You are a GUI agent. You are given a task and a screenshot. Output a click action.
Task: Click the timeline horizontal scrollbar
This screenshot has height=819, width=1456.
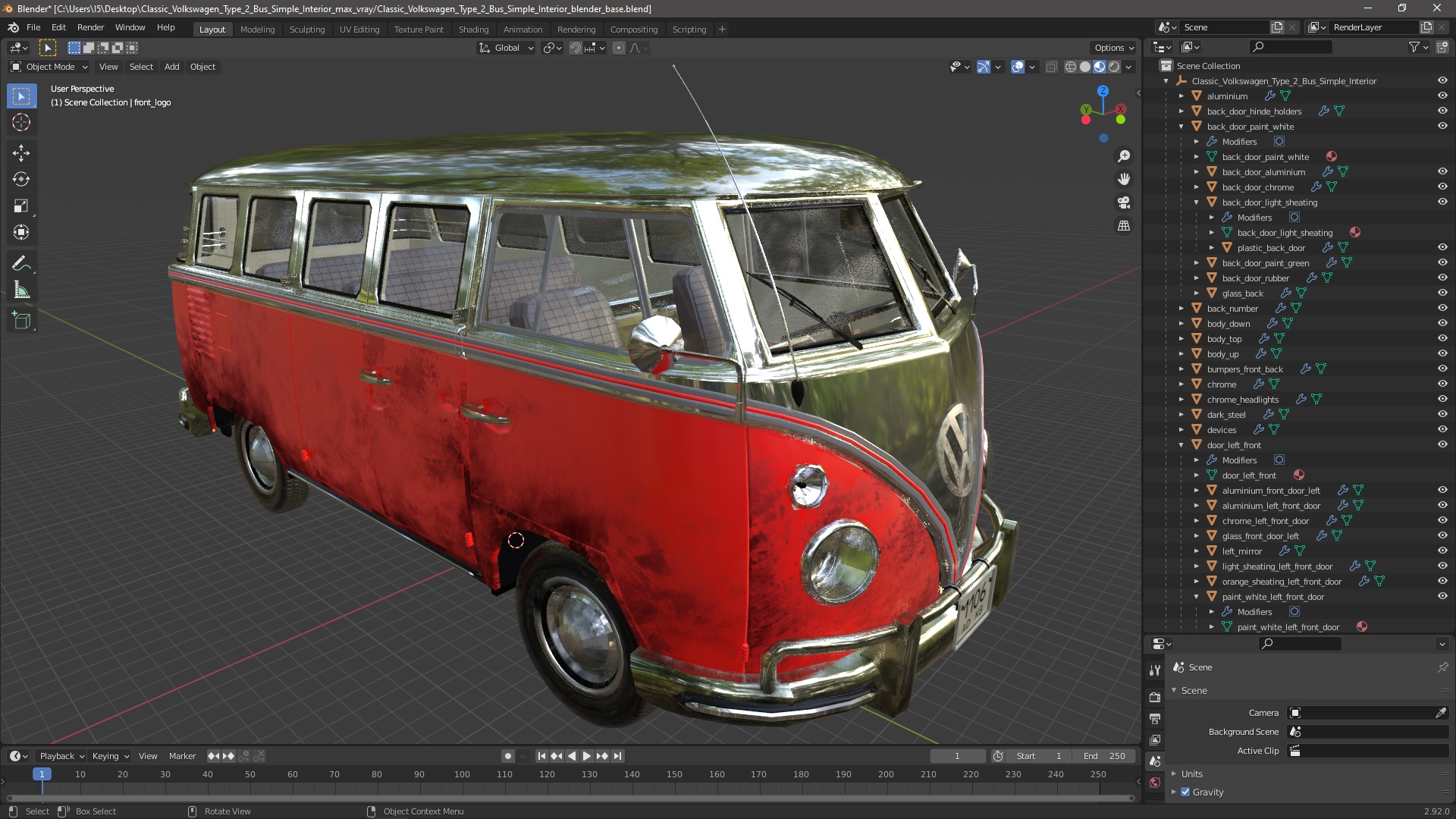[x=570, y=799]
